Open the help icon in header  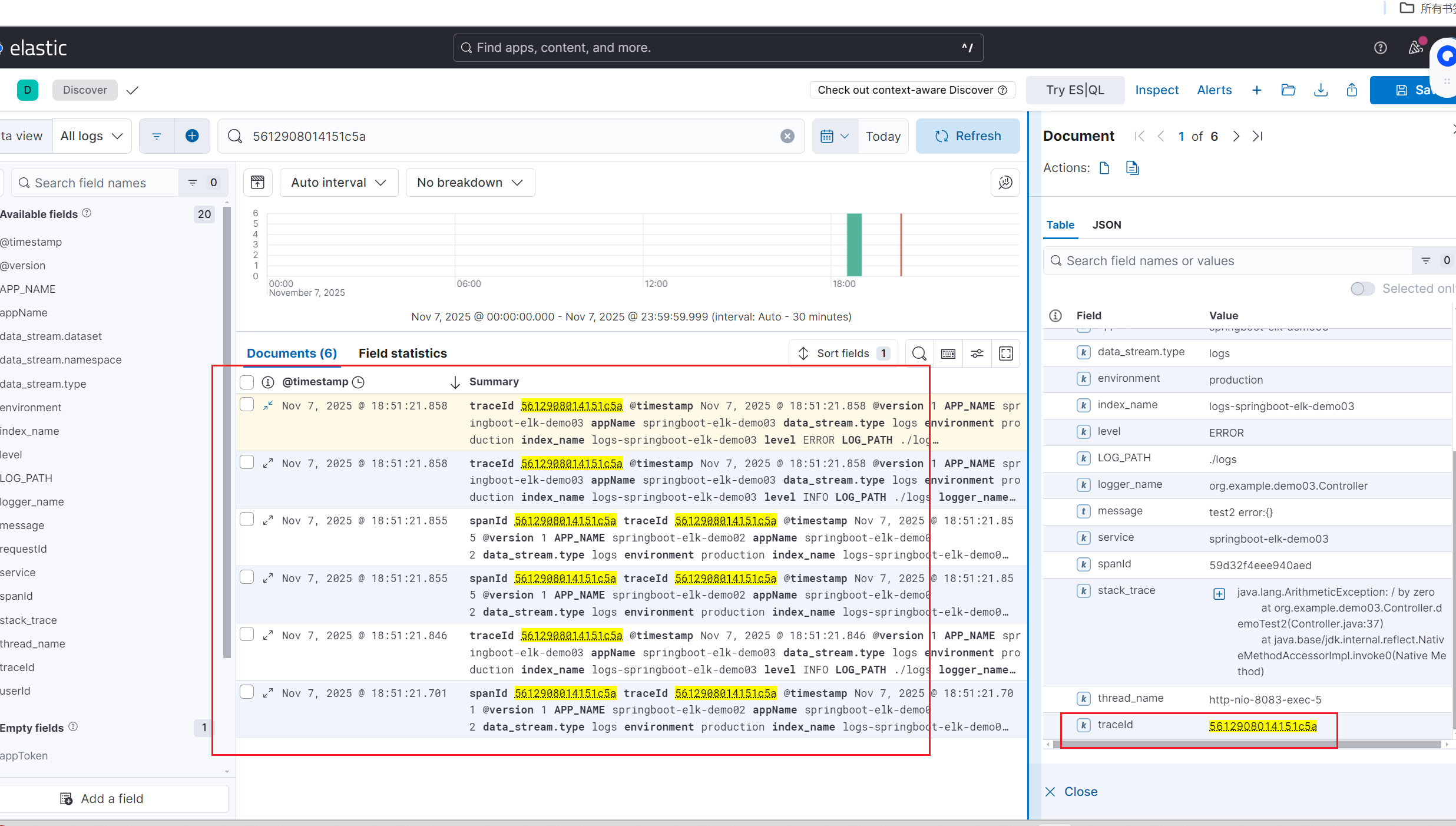[1380, 48]
